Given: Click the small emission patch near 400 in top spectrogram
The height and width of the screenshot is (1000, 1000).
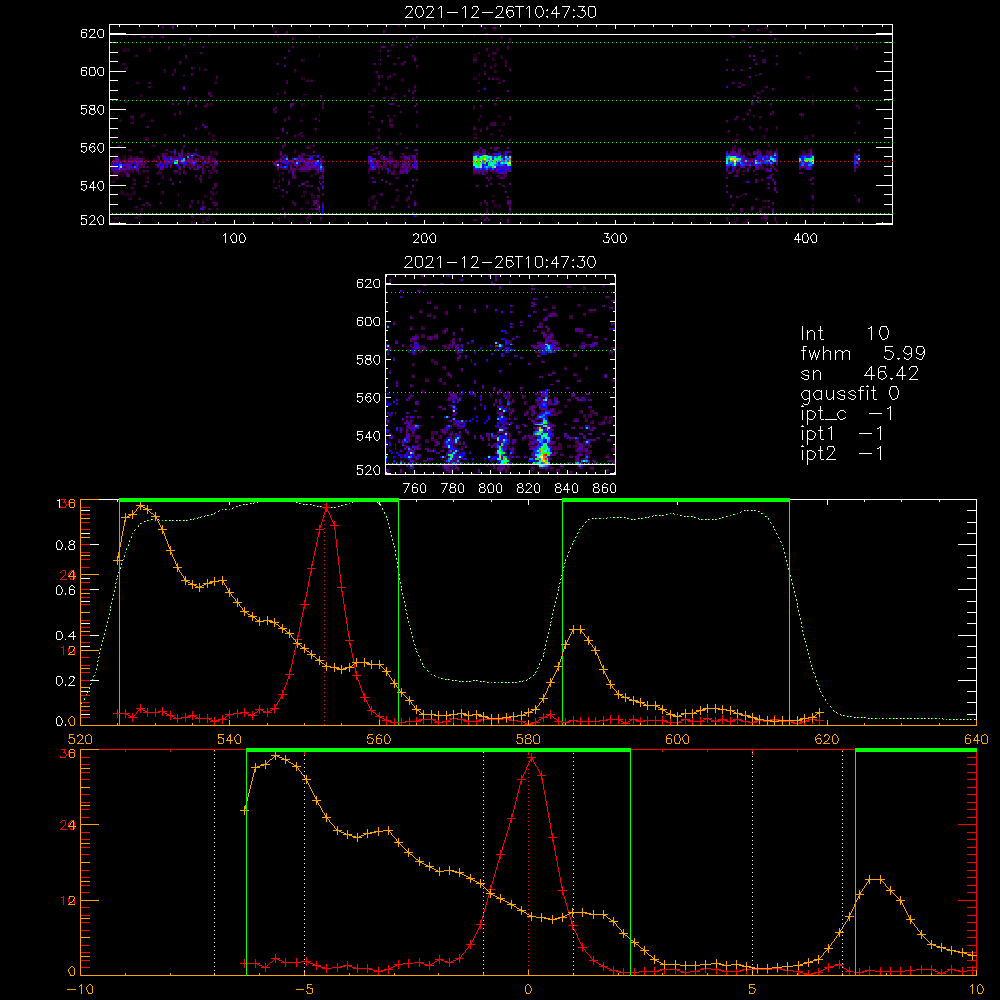Looking at the screenshot, I should tap(807, 161).
